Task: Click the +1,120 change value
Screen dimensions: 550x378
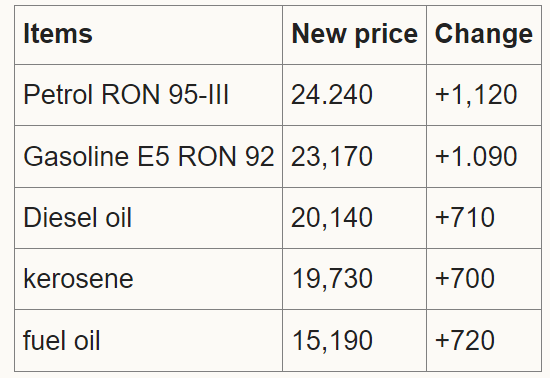Action: pyautogui.click(x=476, y=95)
